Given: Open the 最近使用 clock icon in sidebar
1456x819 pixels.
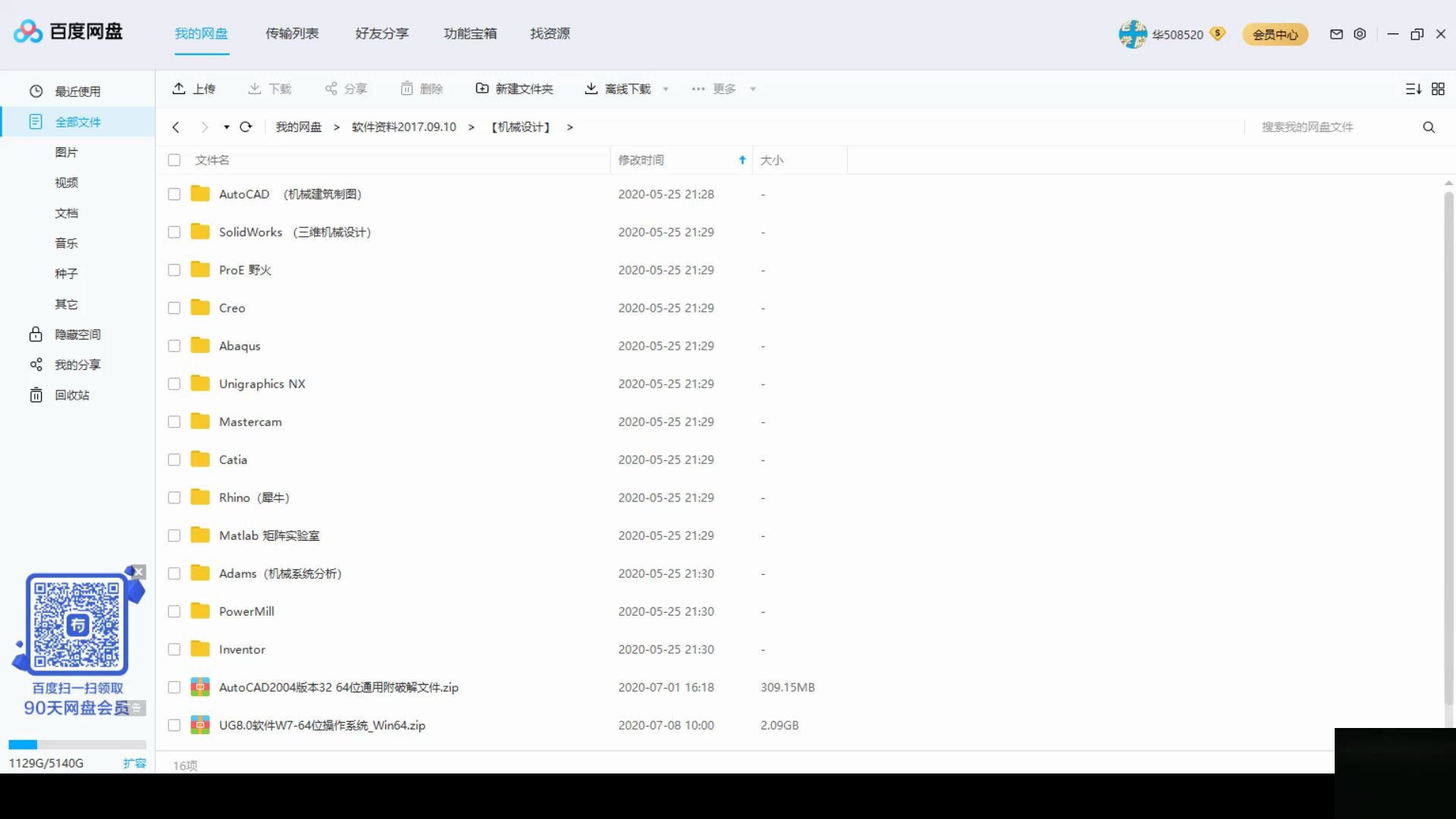Looking at the screenshot, I should 36,91.
